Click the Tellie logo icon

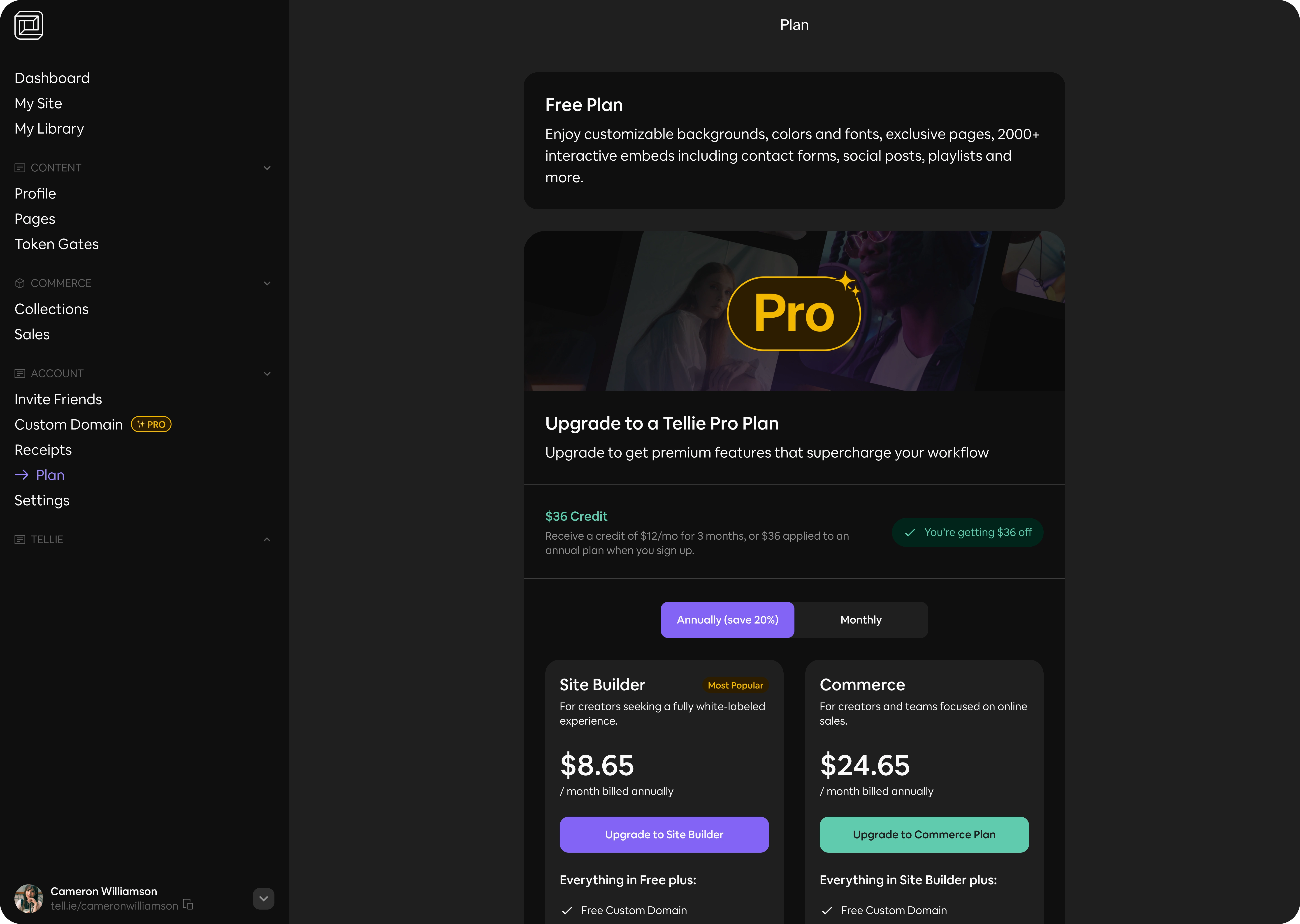coord(29,25)
